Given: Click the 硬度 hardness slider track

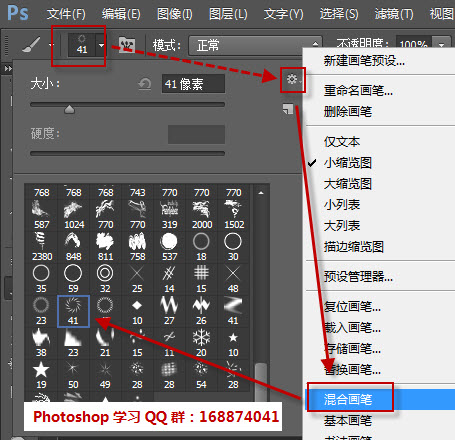Looking at the screenshot, I should [x=127, y=154].
